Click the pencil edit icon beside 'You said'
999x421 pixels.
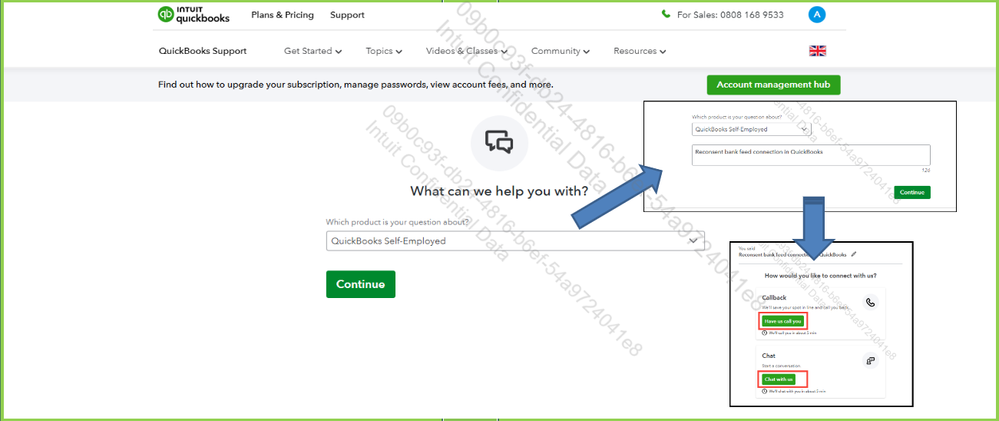coord(854,253)
